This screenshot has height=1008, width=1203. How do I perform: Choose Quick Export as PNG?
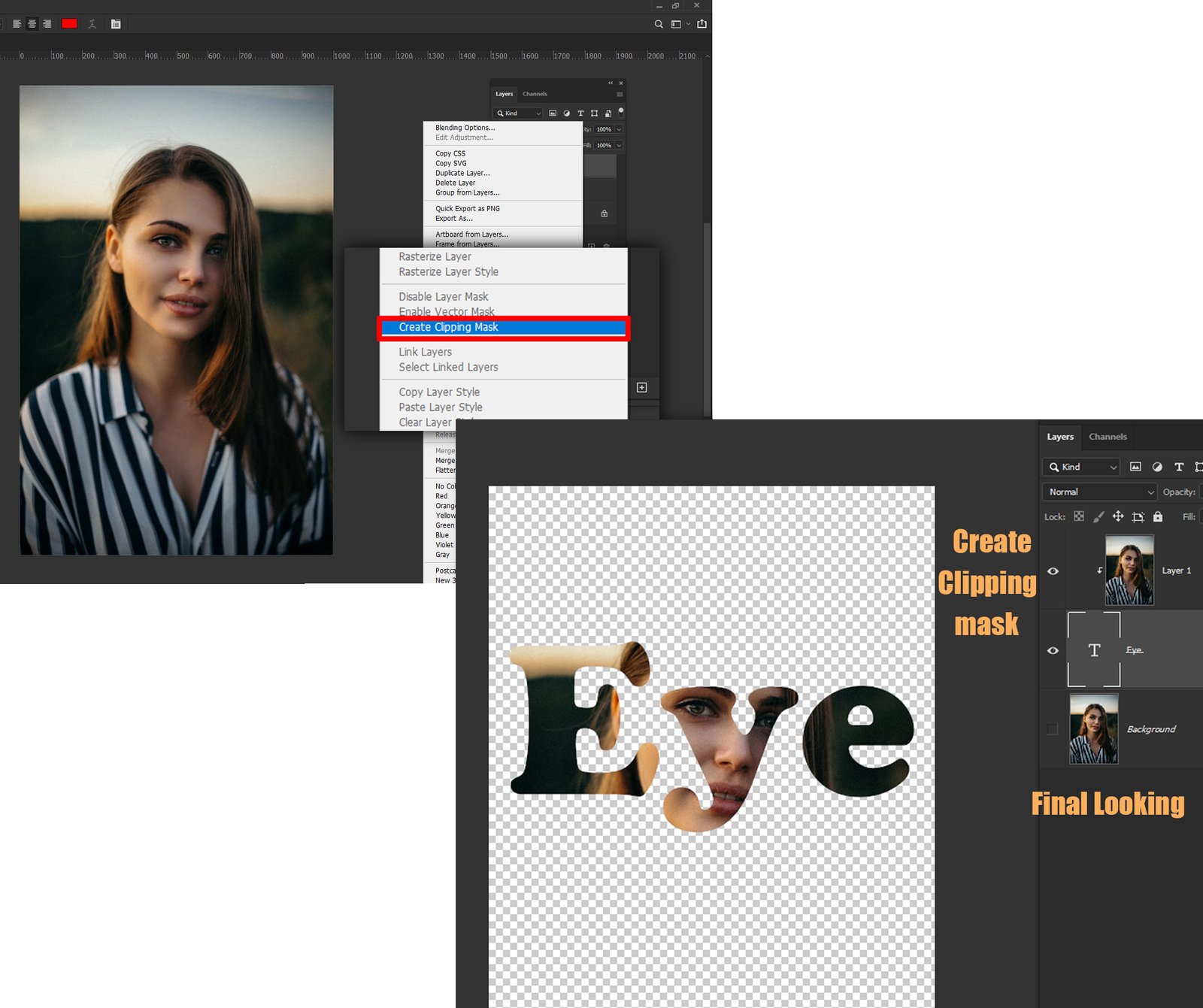[467, 208]
